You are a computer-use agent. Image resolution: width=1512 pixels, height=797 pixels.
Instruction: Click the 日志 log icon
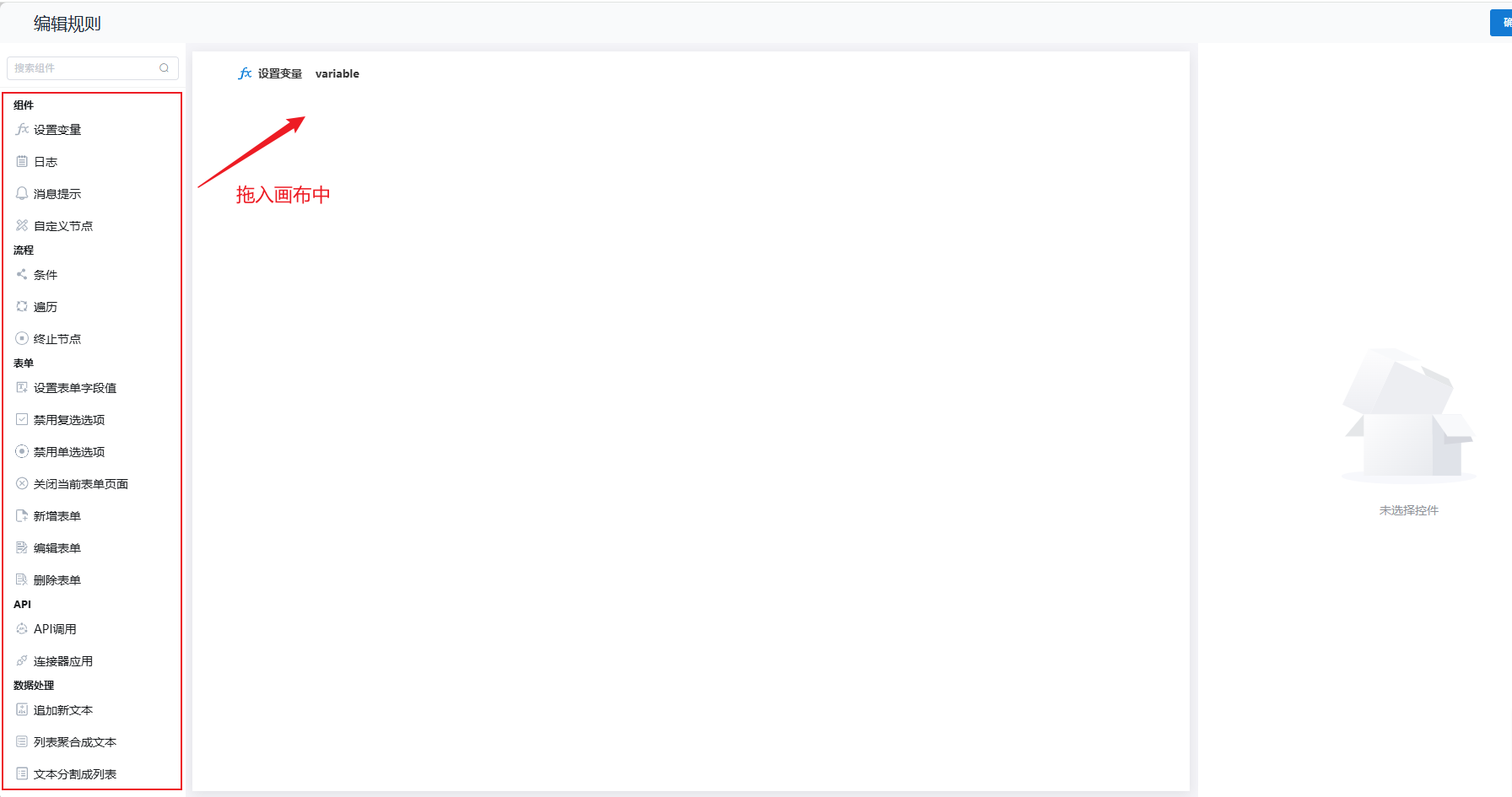[22, 161]
